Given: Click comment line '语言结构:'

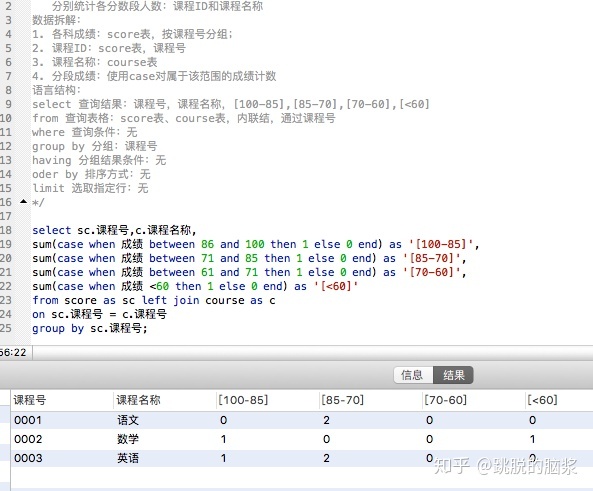Looking at the screenshot, I should click(56, 90).
